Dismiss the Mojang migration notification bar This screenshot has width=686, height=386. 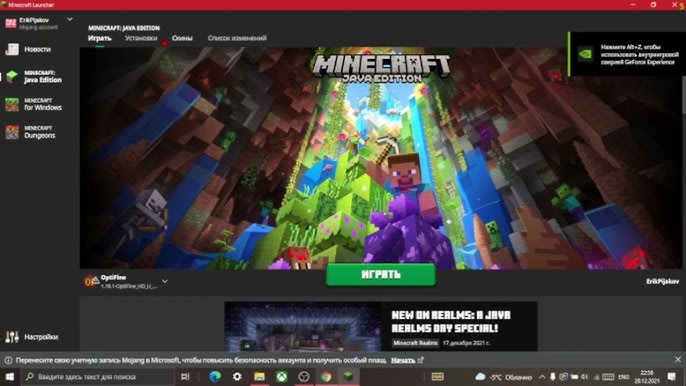click(x=678, y=360)
